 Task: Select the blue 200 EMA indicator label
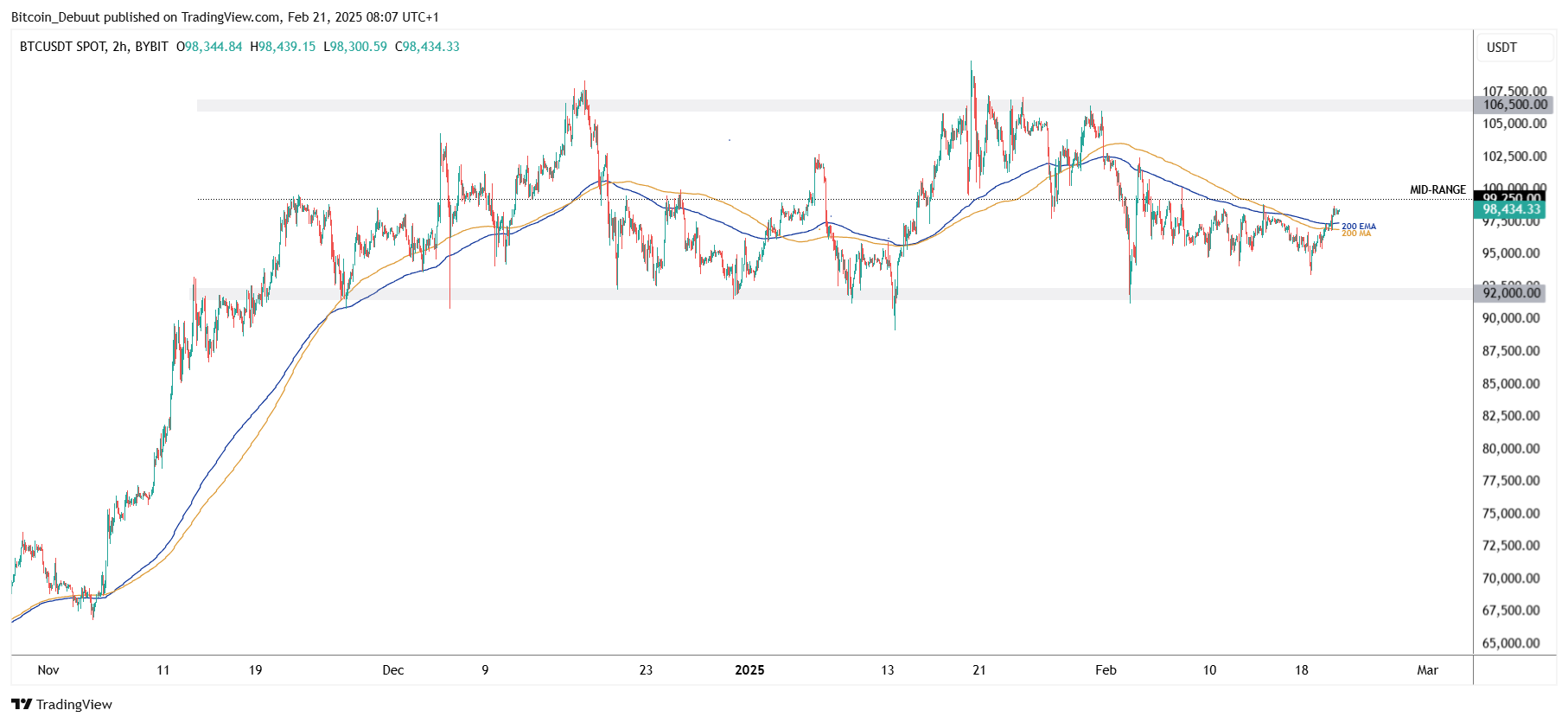(1358, 227)
